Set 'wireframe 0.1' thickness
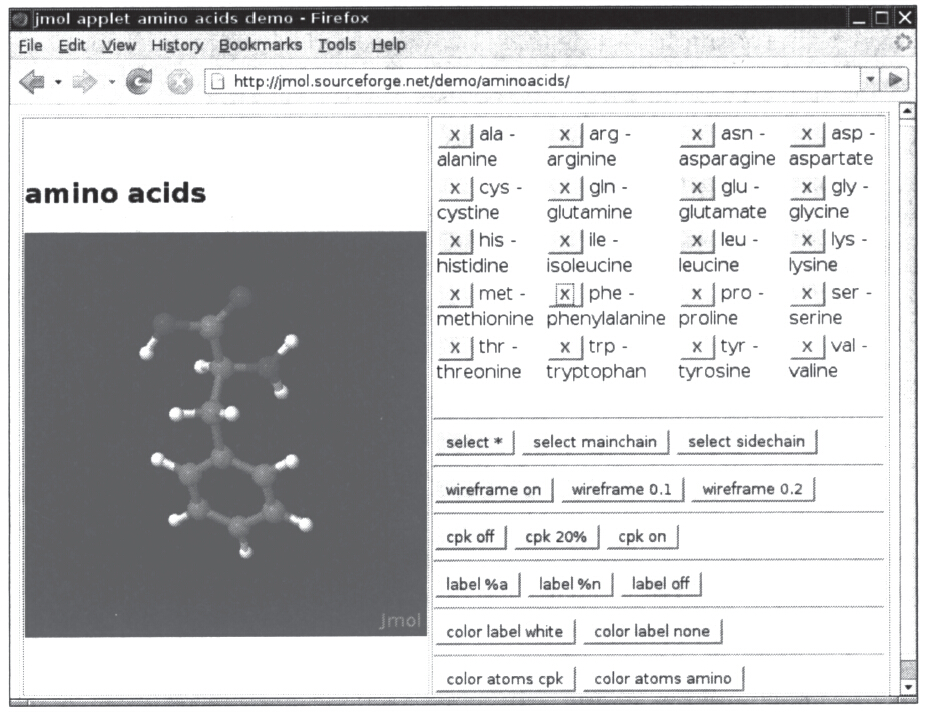 [622, 490]
